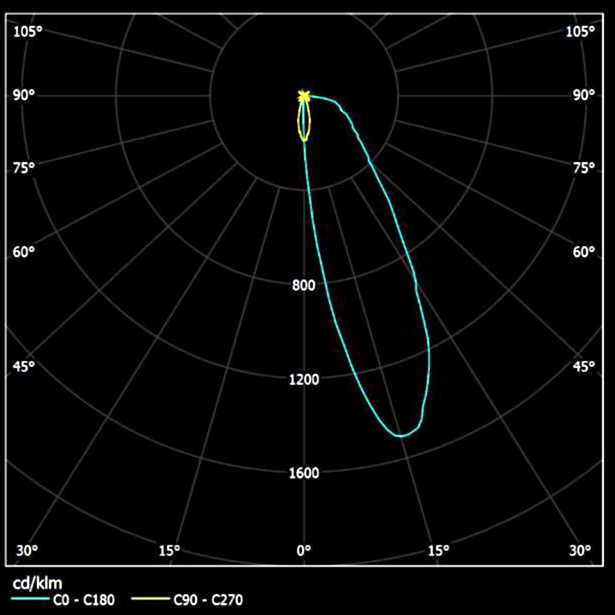Click the 105° label on the left edge
This screenshot has height=615, width=615.
(27, 31)
